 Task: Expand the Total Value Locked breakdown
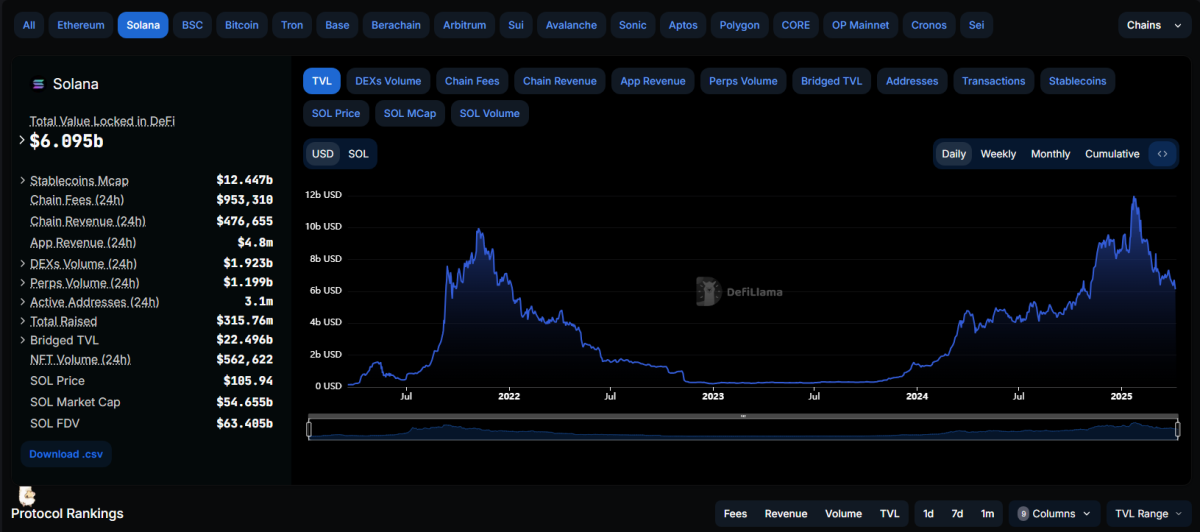23,141
